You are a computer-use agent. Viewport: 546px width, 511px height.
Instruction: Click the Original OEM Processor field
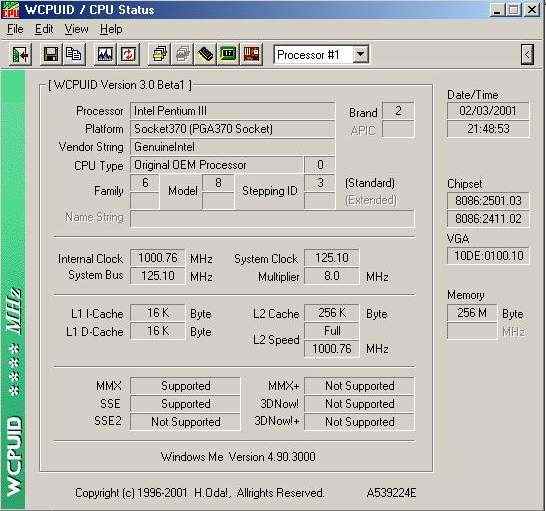click(216, 165)
